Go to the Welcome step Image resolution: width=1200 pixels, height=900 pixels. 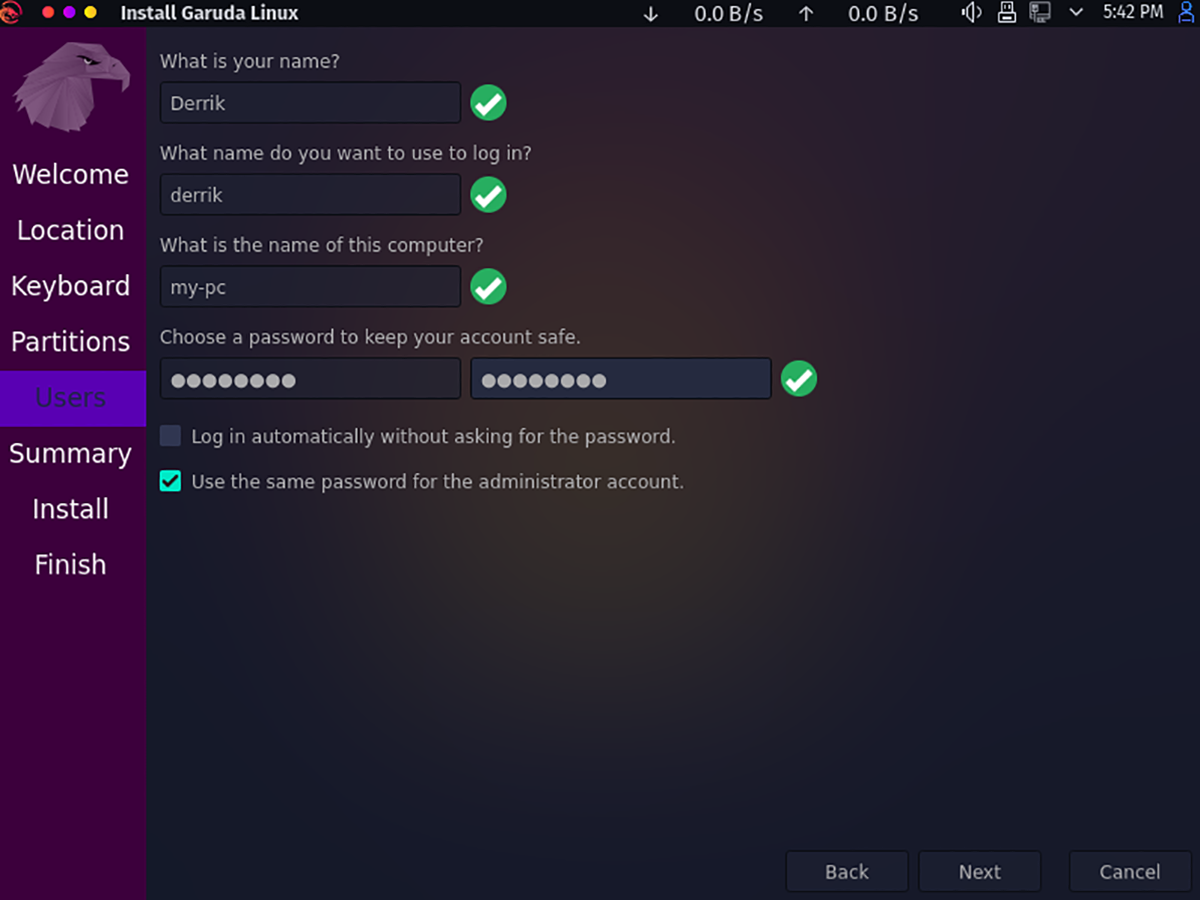[70, 175]
